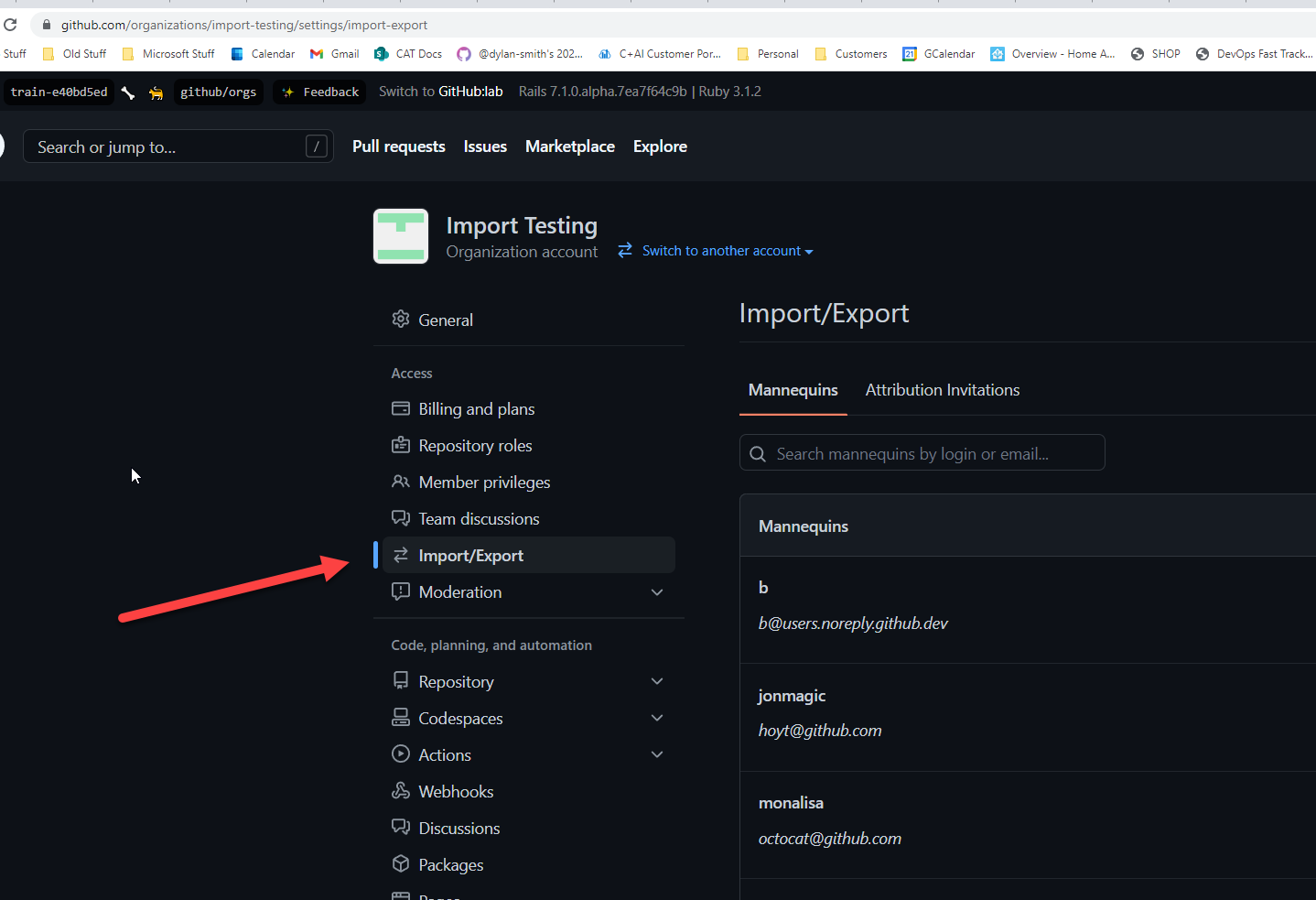Click the Search or jump to field

(177, 146)
